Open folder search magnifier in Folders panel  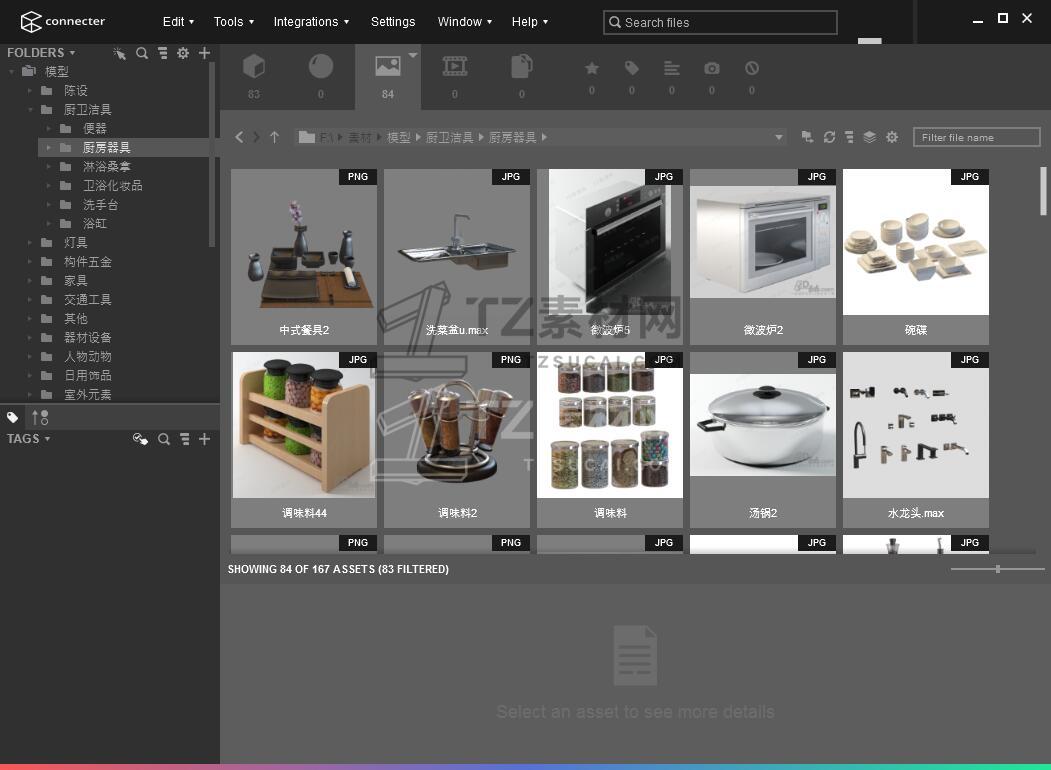(142, 53)
